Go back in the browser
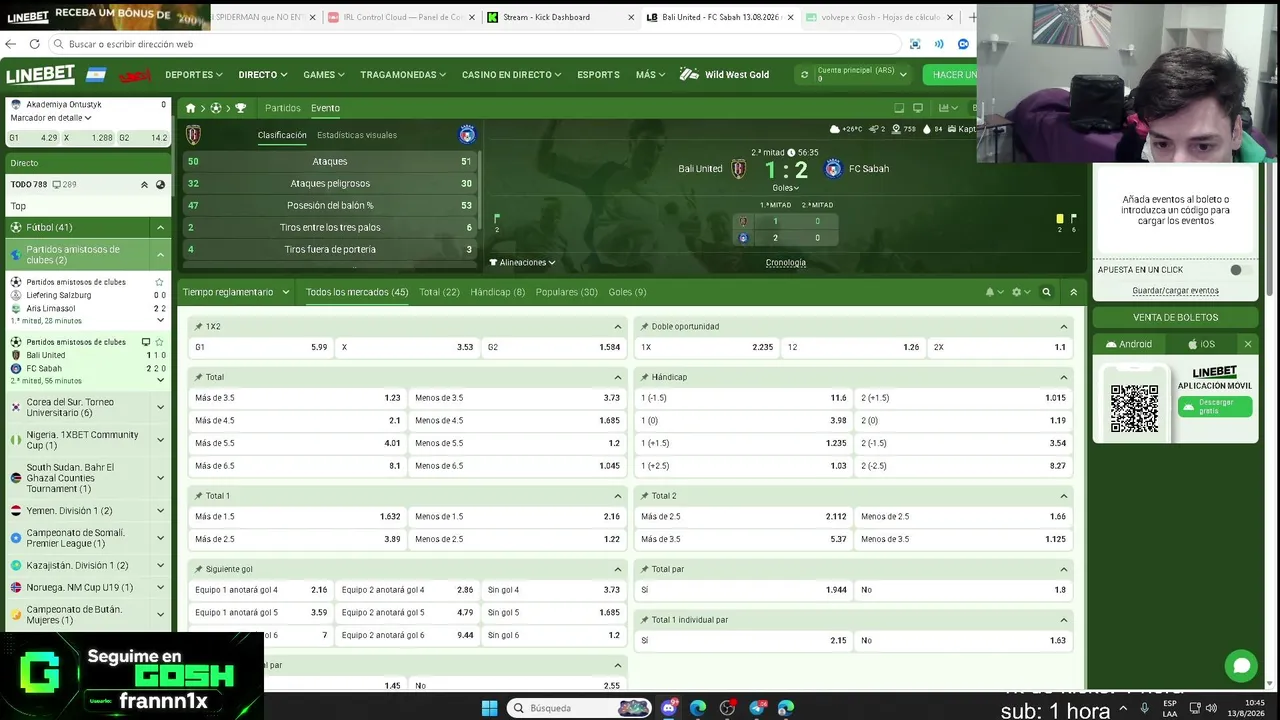This screenshot has height=720, width=1280. 11,44
